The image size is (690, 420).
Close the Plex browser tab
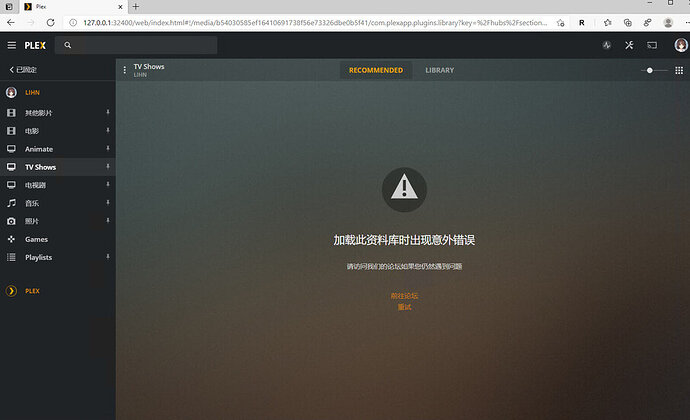click(x=120, y=7)
